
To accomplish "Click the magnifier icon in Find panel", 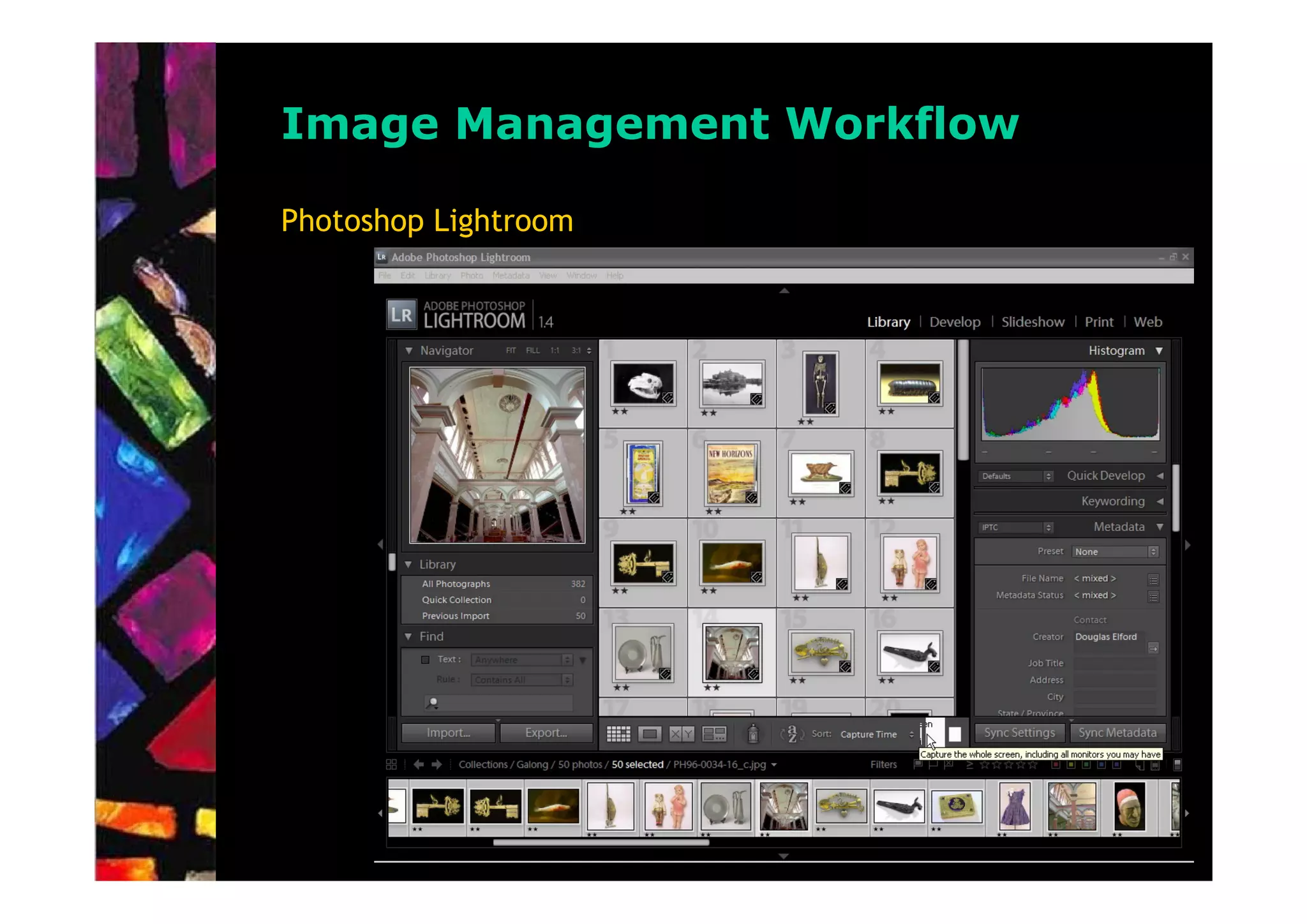I will (433, 703).
